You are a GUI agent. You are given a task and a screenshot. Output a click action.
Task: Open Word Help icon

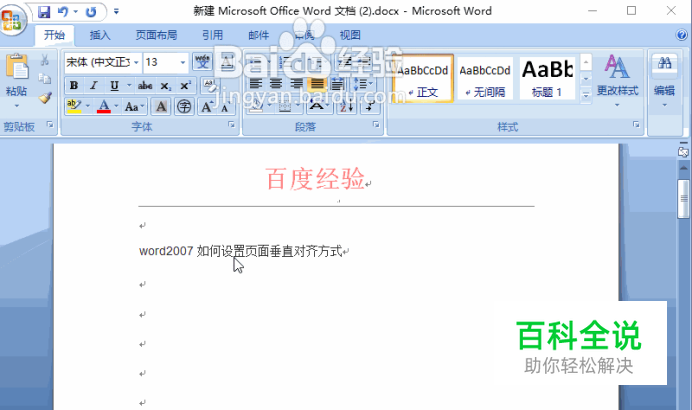(x=681, y=35)
